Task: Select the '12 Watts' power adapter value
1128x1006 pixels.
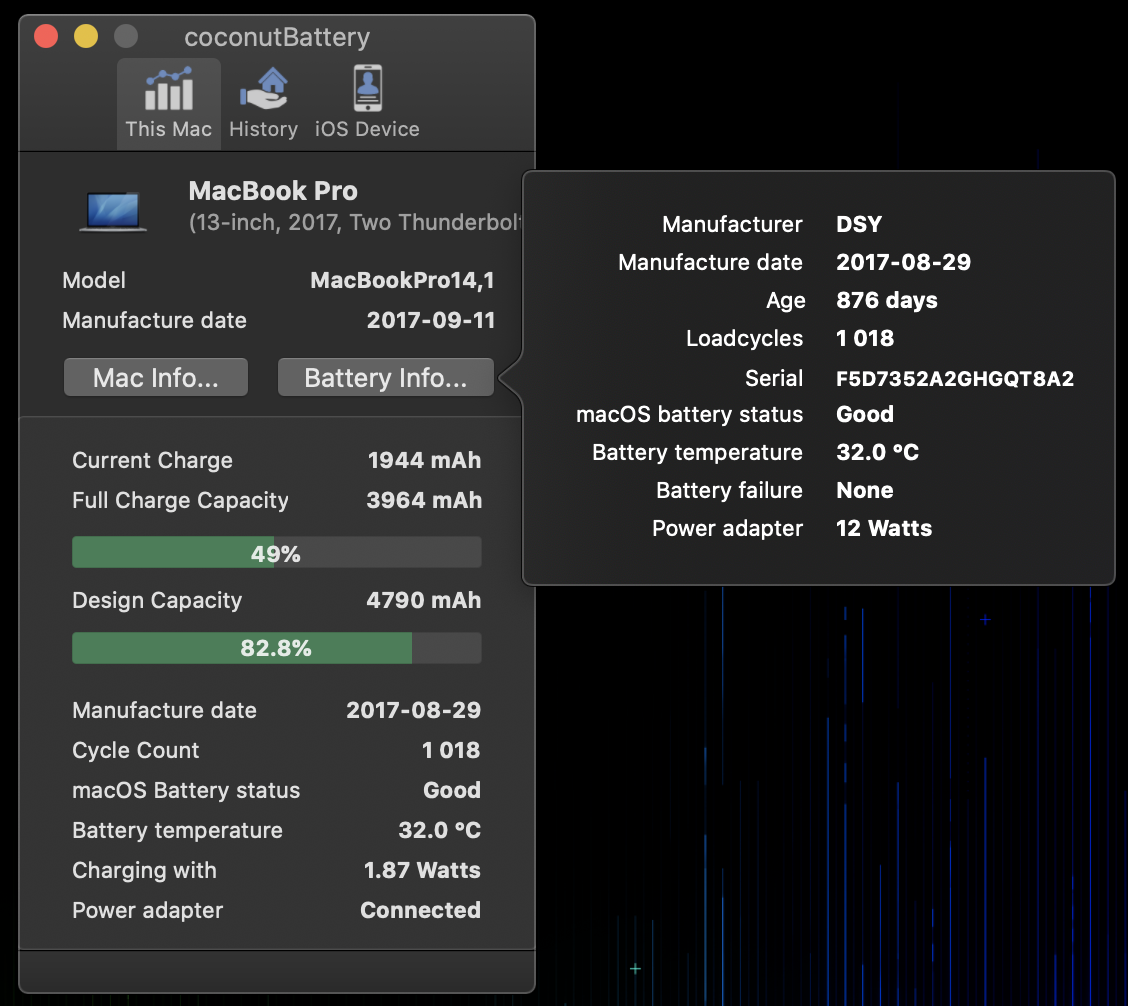Action: pos(884,528)
